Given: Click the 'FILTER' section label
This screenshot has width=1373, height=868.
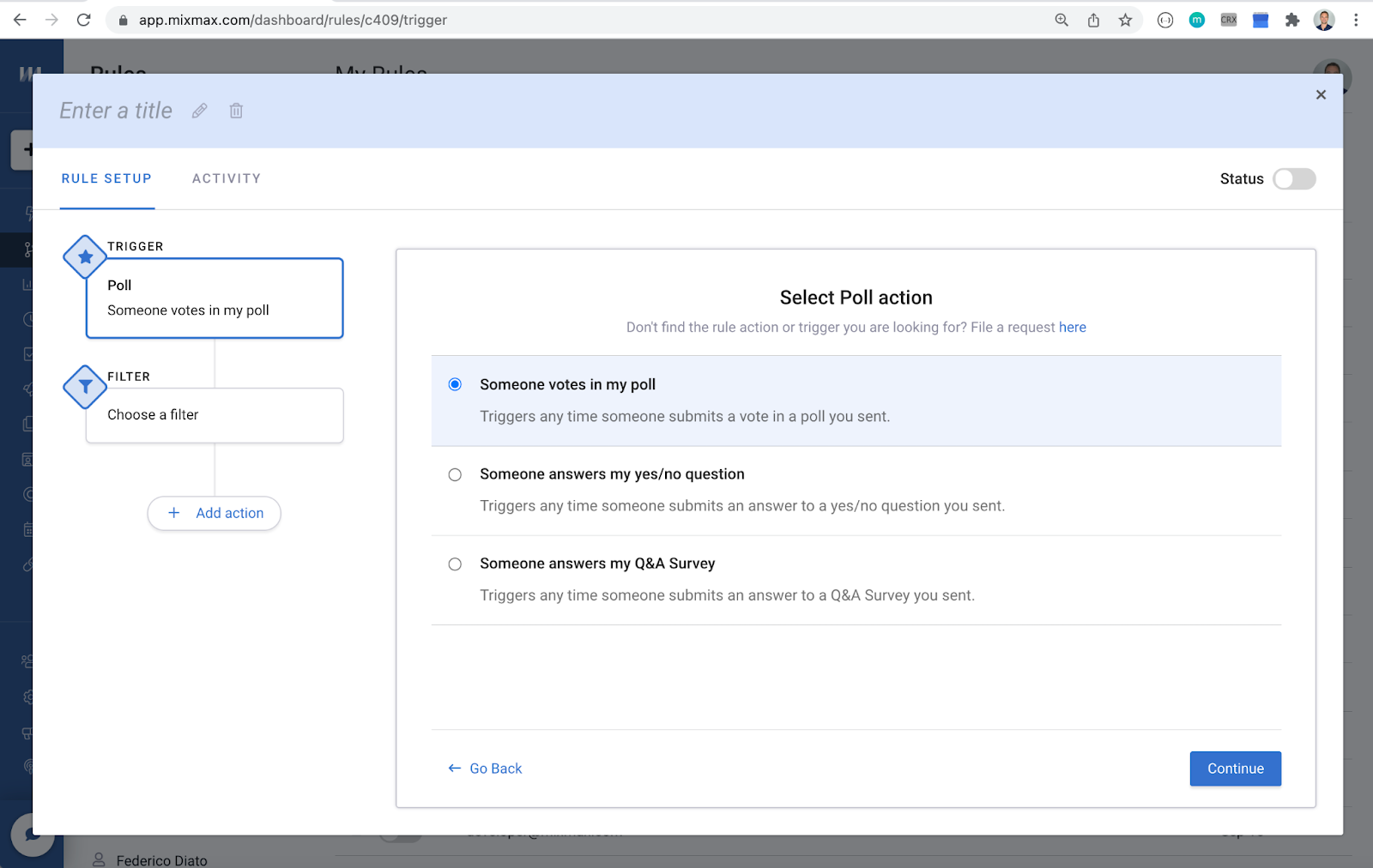Looking at the screenshot, I should [129, 377].
